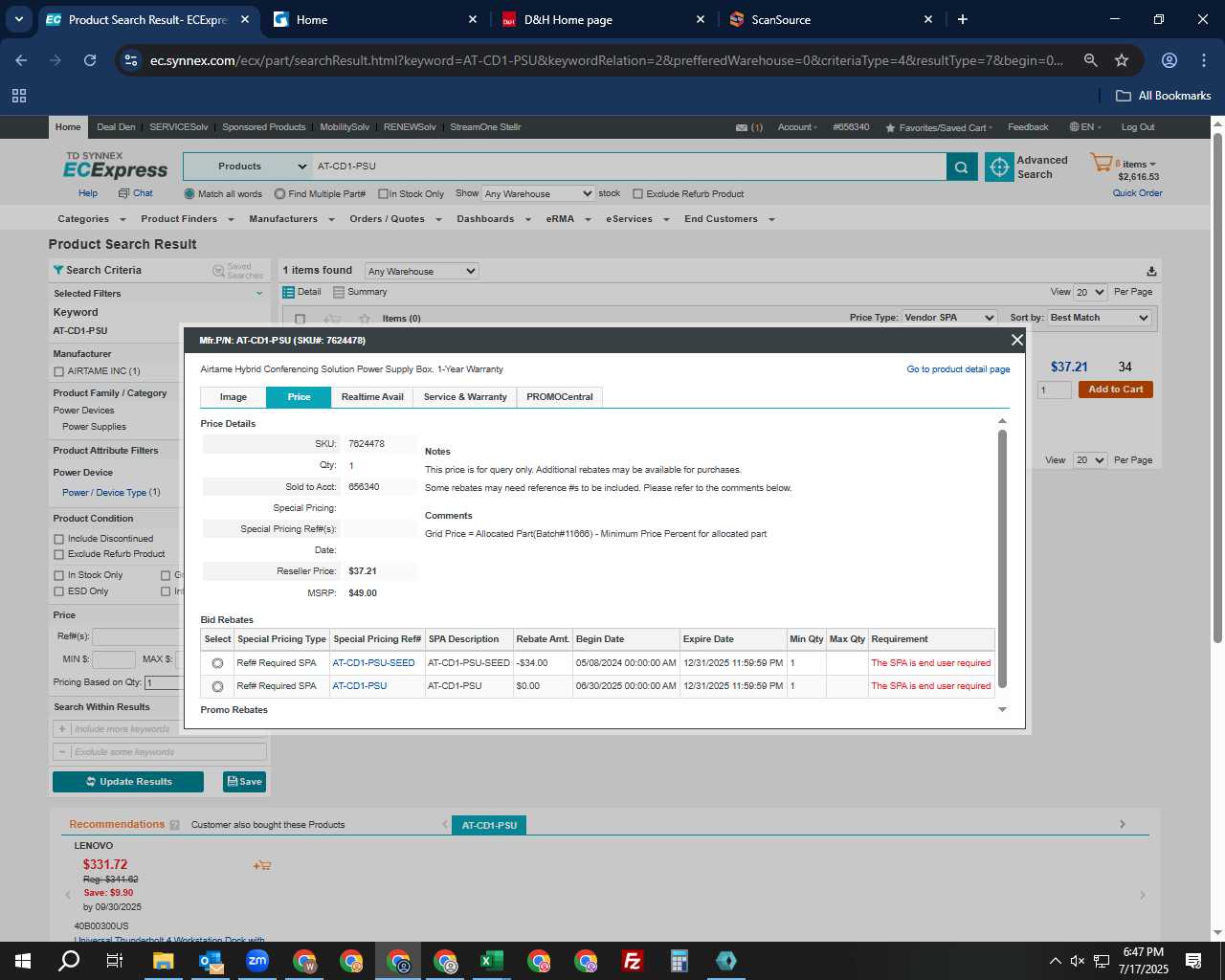Open the Show Any Warehouse stock dropdown
The width and height of the screenshot is (1225, 980).
539,193
